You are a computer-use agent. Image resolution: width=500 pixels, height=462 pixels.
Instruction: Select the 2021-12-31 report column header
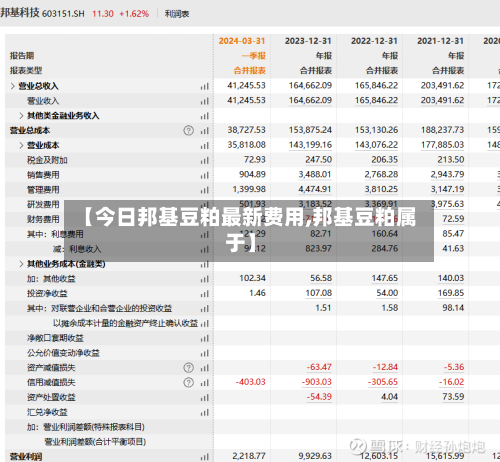[440, 41]
